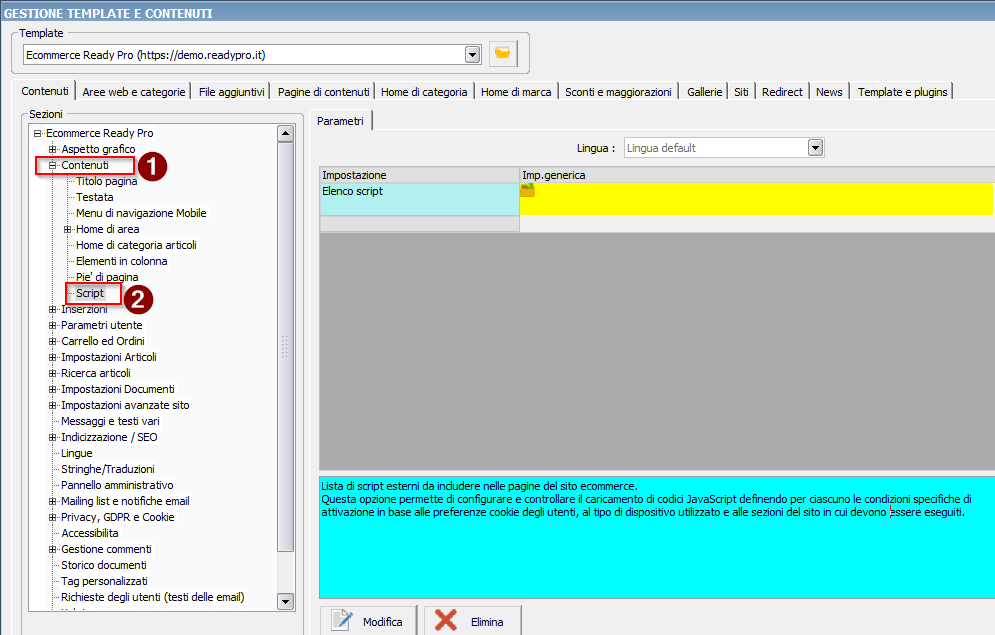Open the Template dropdown arrow
This screenshot has width=995, height=635.
pyautogui.click(x=472, y=54)
